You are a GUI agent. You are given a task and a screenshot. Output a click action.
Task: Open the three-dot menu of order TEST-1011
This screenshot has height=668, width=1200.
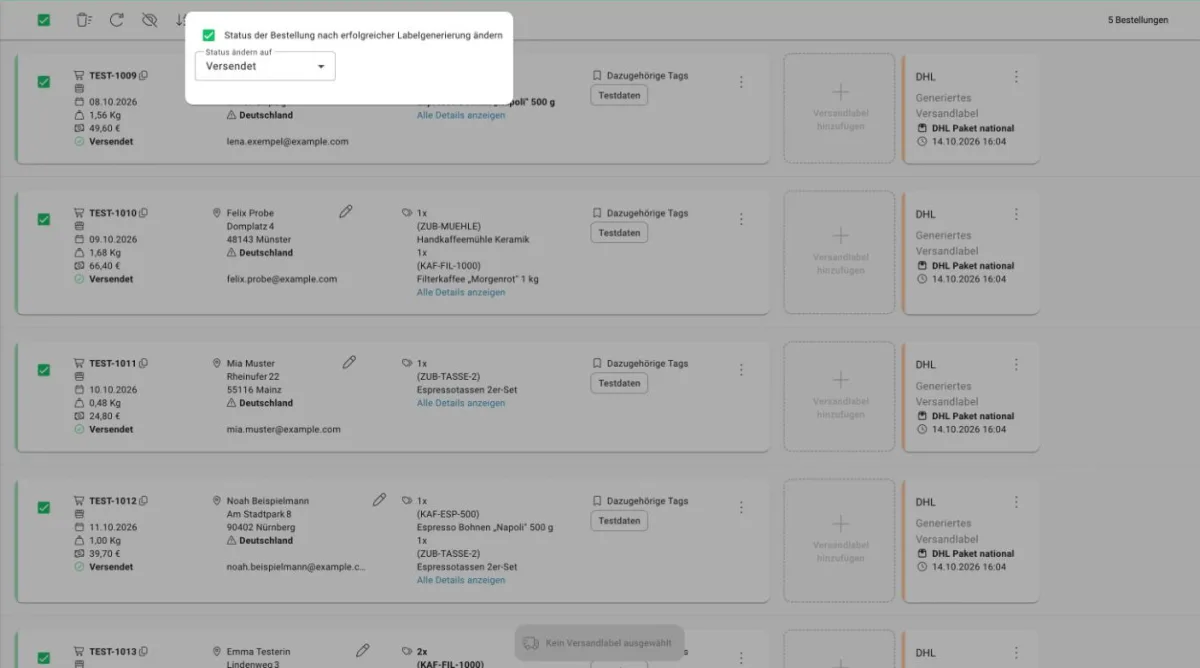coord(741,369)
